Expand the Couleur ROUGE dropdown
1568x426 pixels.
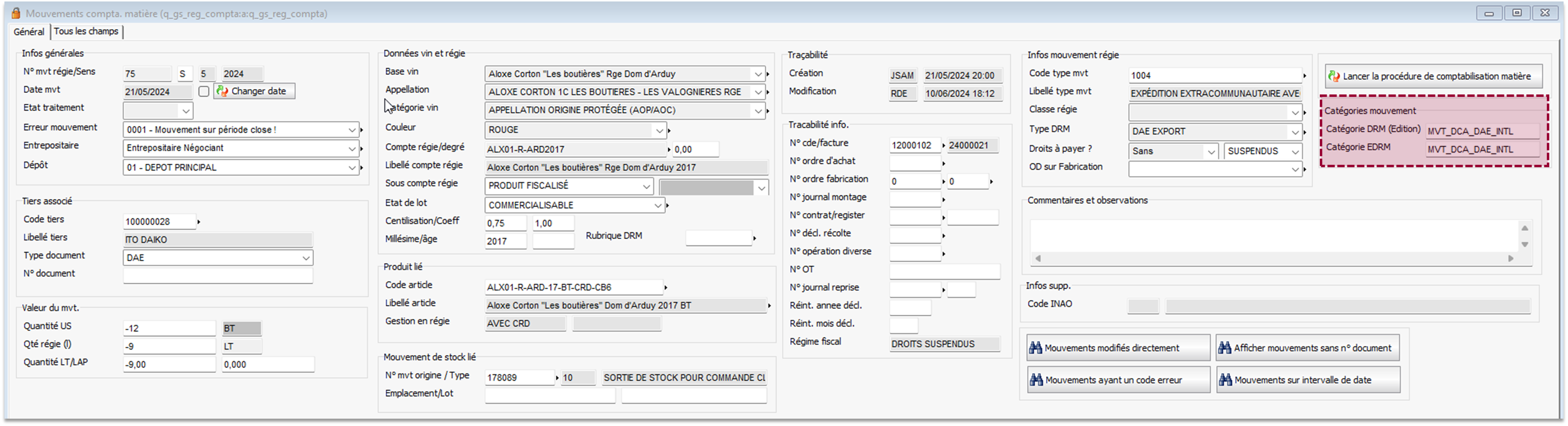coord(658,131)
